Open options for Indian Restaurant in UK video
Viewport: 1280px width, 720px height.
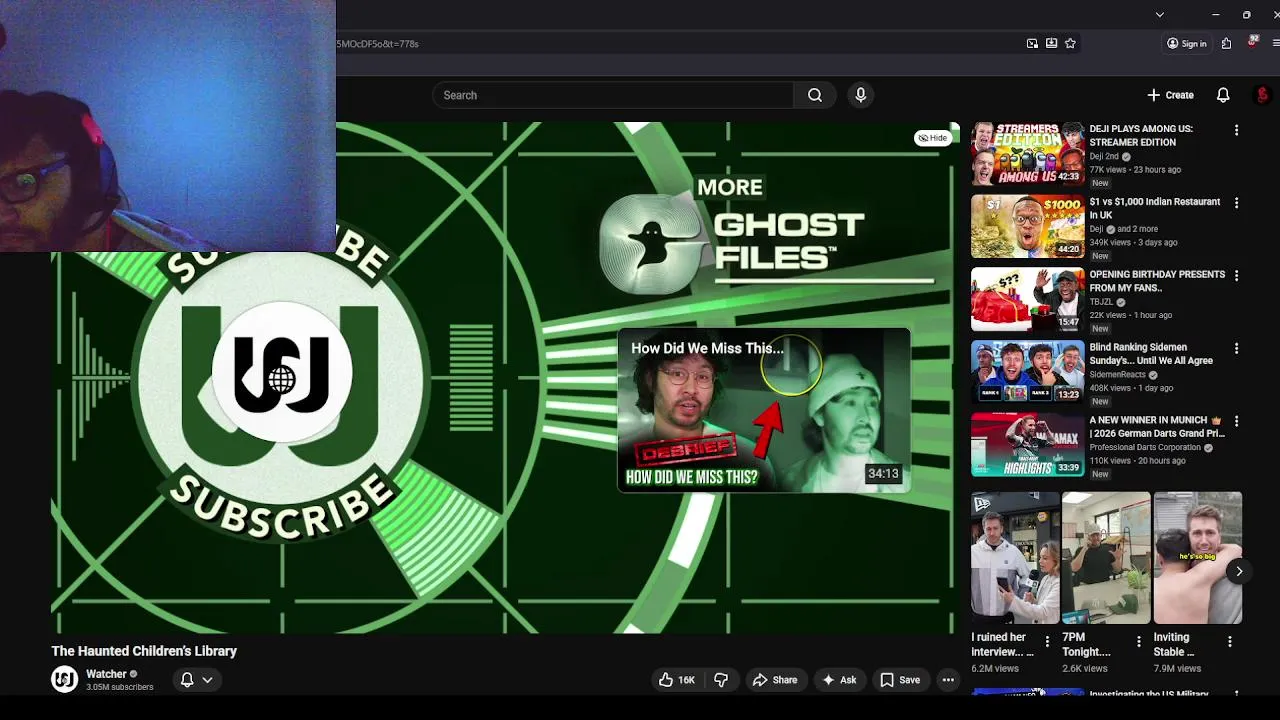click(1236, 203)
